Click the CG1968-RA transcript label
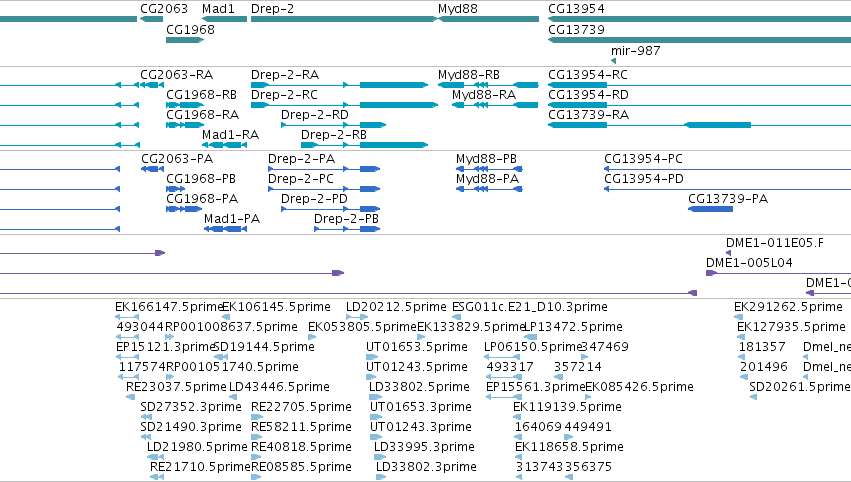Screen dimensions: 851x482 tap(202, 115)
